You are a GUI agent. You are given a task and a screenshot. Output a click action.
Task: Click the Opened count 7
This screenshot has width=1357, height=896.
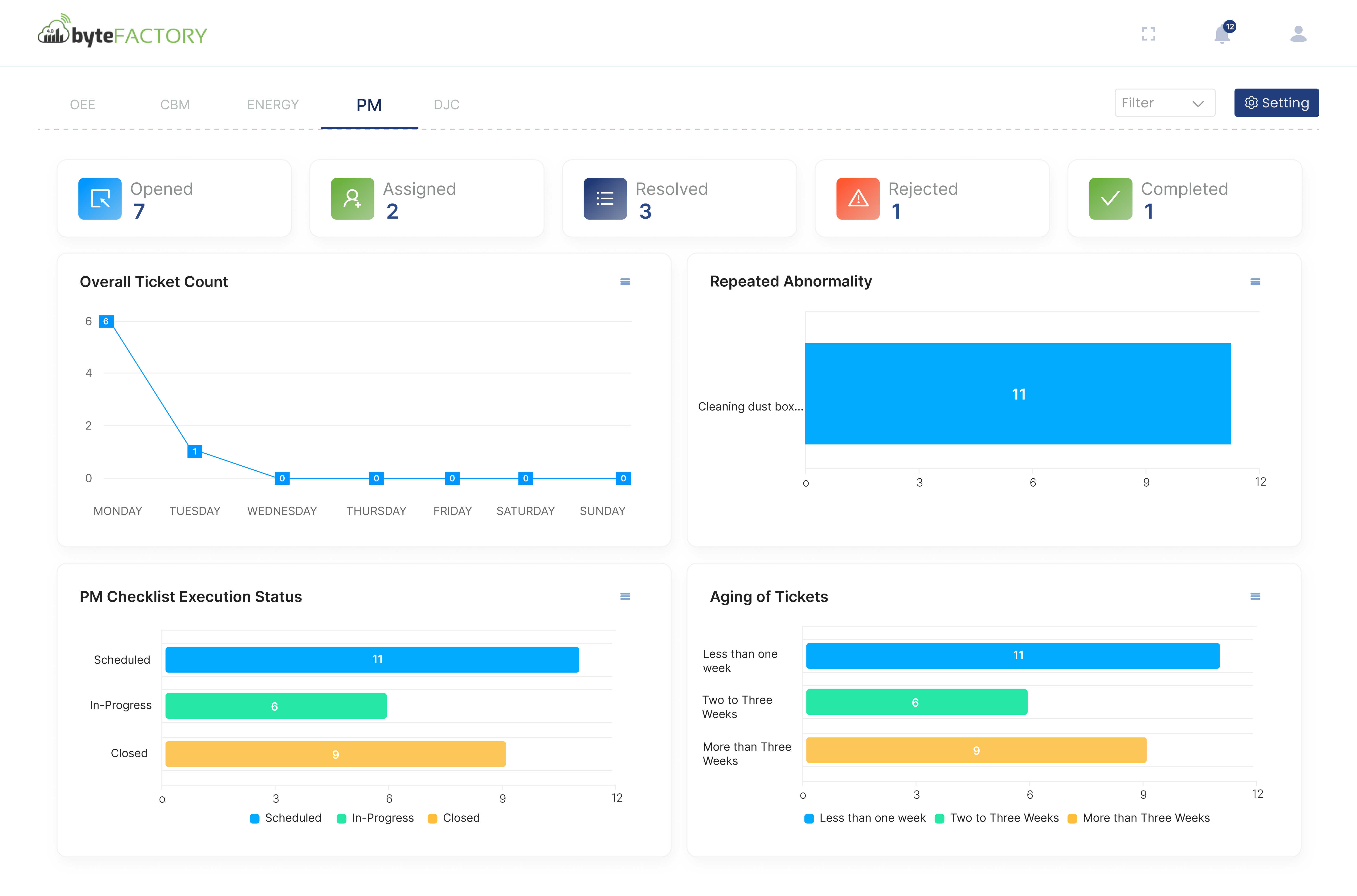139,212
